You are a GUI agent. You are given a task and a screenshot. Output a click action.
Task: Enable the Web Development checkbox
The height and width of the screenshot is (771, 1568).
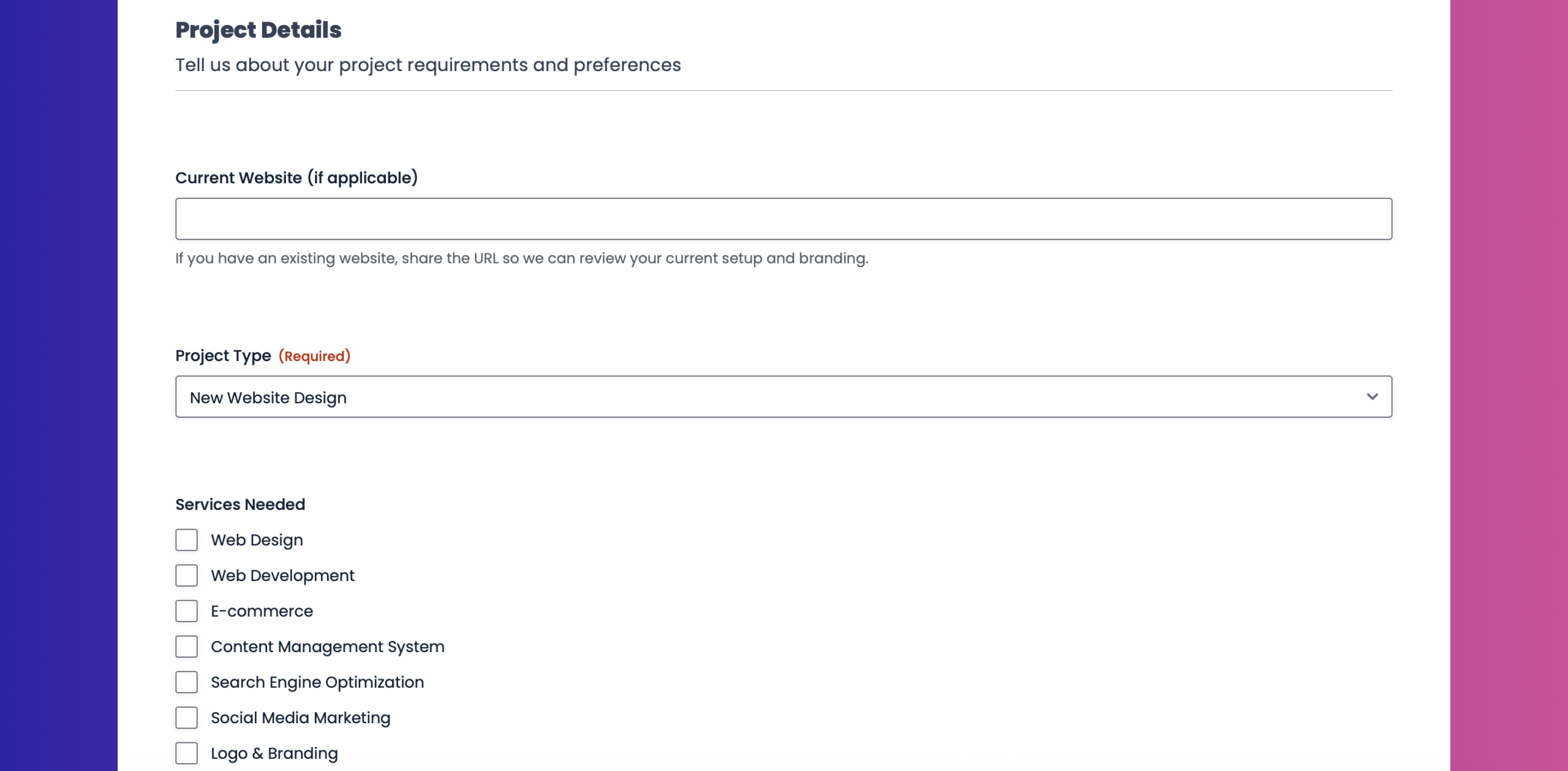[186, 575]
